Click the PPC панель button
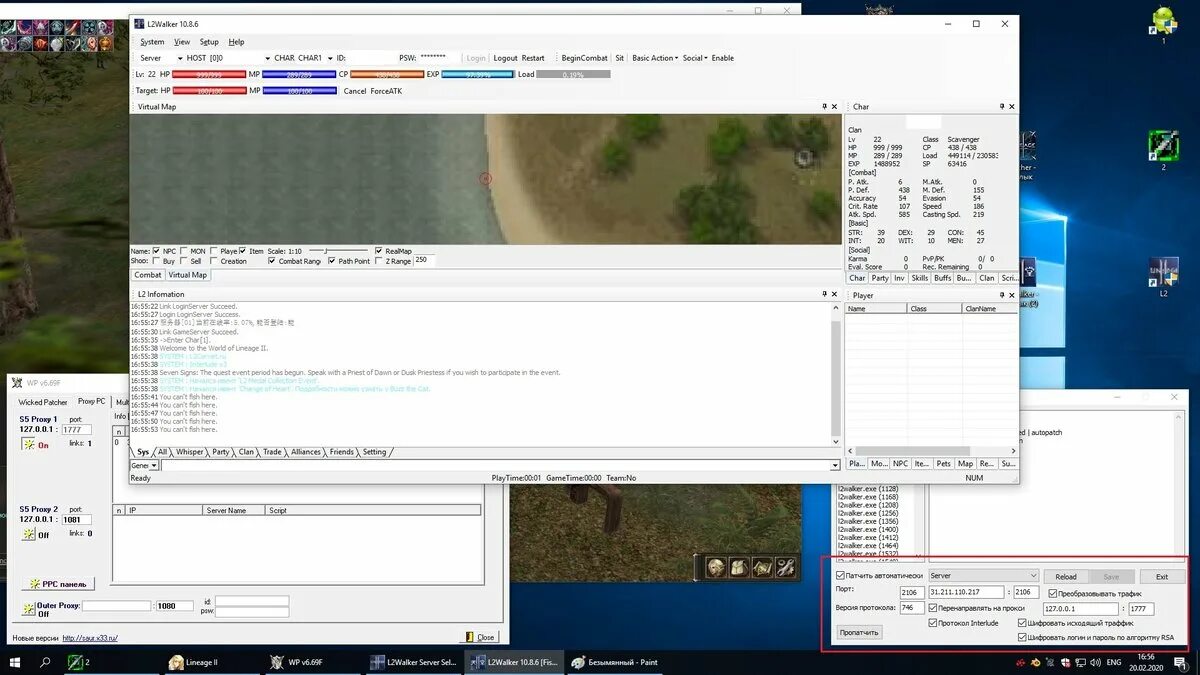 click(x=58, y=584)
